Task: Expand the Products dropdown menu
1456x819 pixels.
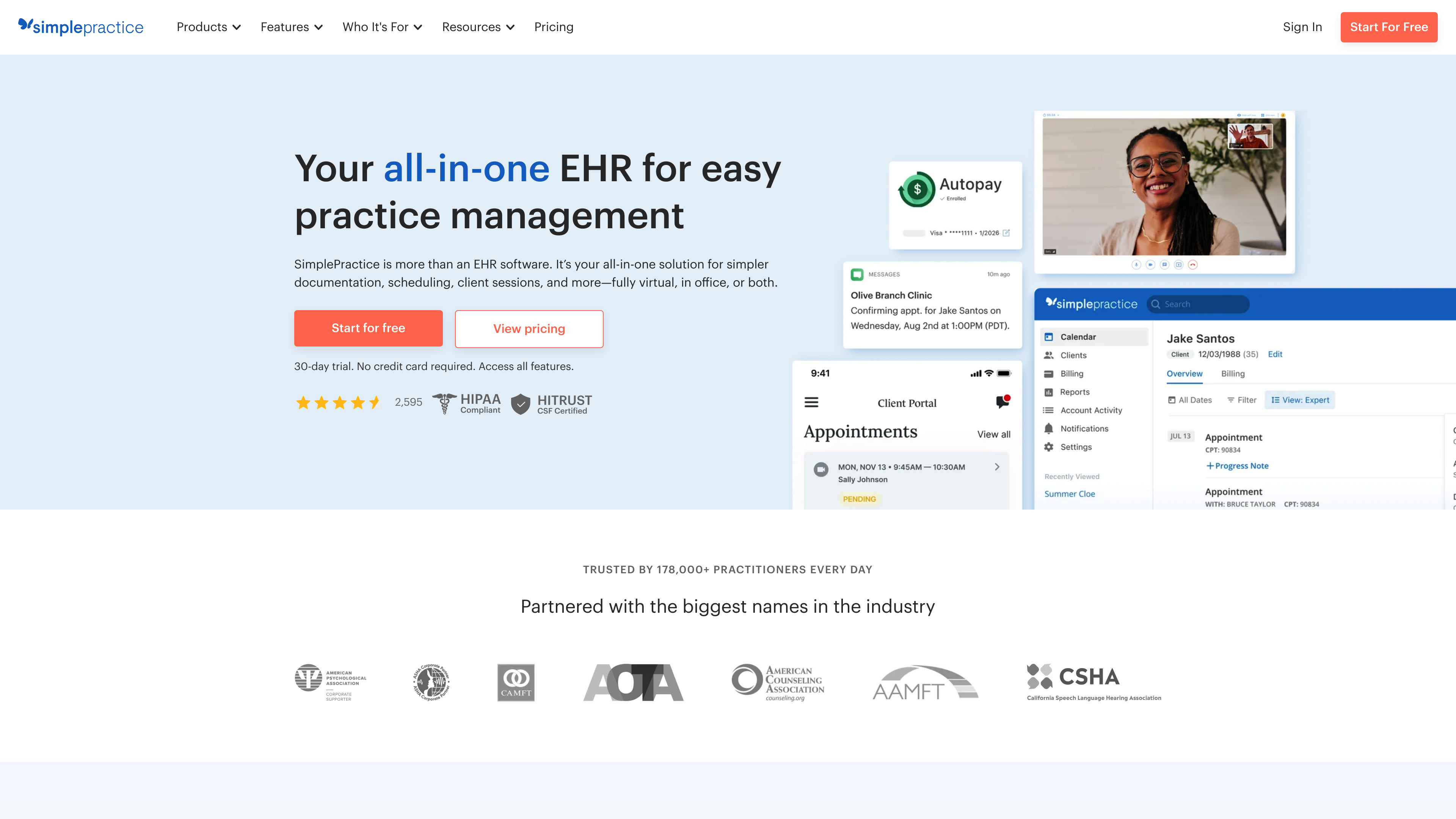Action: [208, 27]
